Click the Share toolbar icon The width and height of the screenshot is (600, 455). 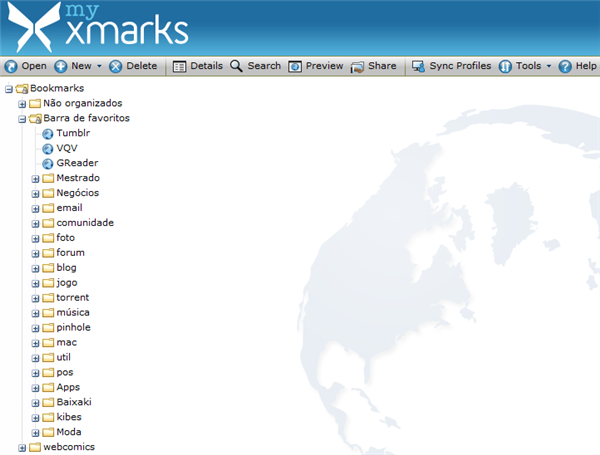(357, 67)
